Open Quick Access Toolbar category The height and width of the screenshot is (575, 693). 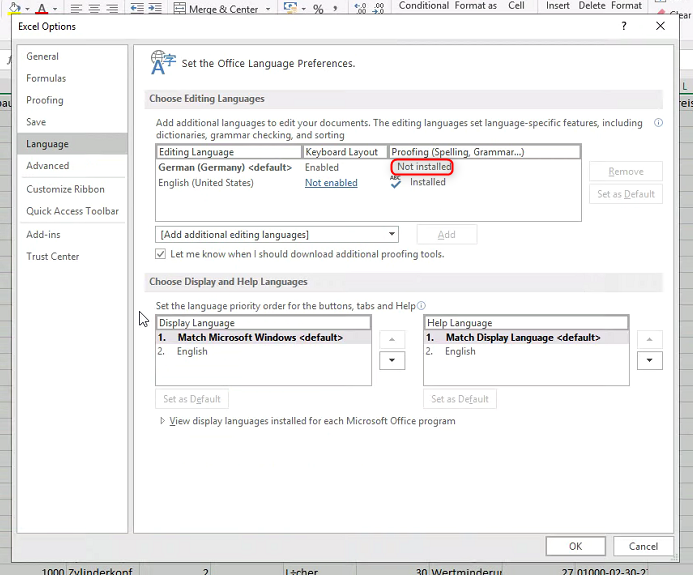pyautogui.click(x=72, y=211)
